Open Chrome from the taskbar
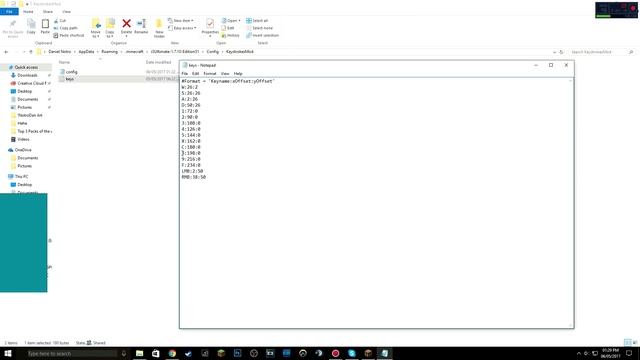This screenshot has height=360, width=640. [x=172, y=353]
